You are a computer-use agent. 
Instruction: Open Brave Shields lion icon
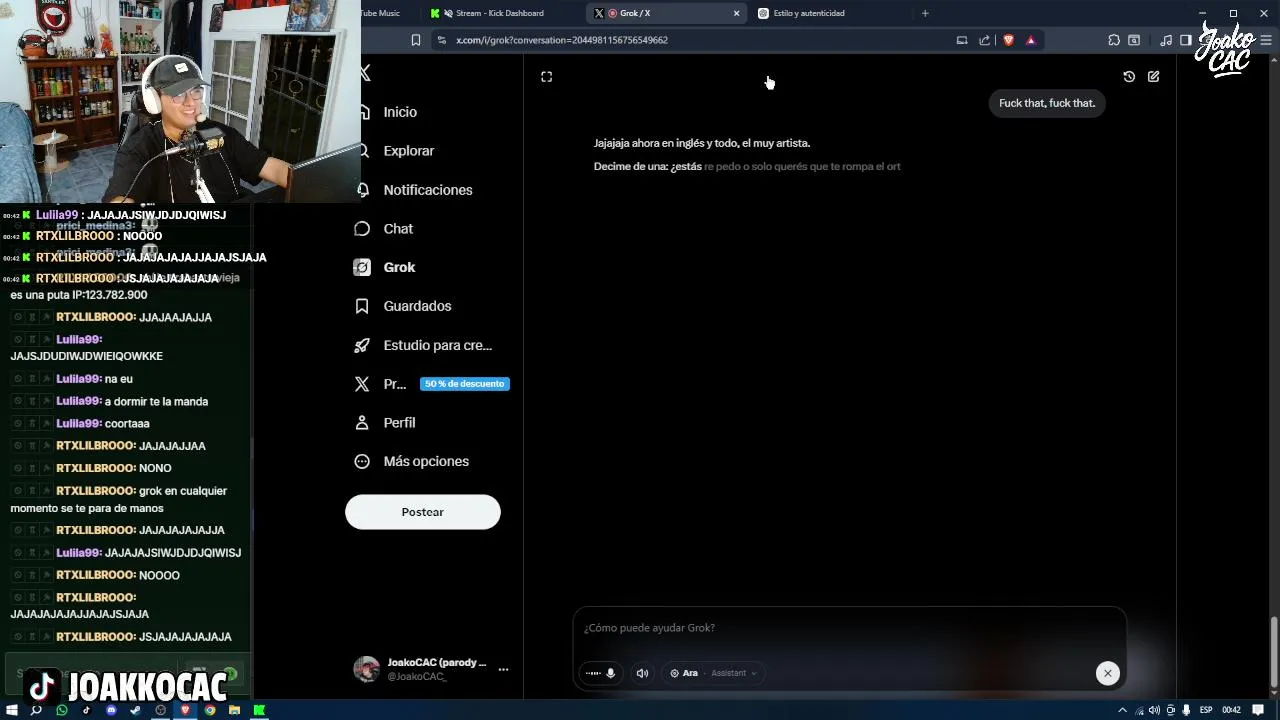pyautogui.click(x=1008, y=40)
